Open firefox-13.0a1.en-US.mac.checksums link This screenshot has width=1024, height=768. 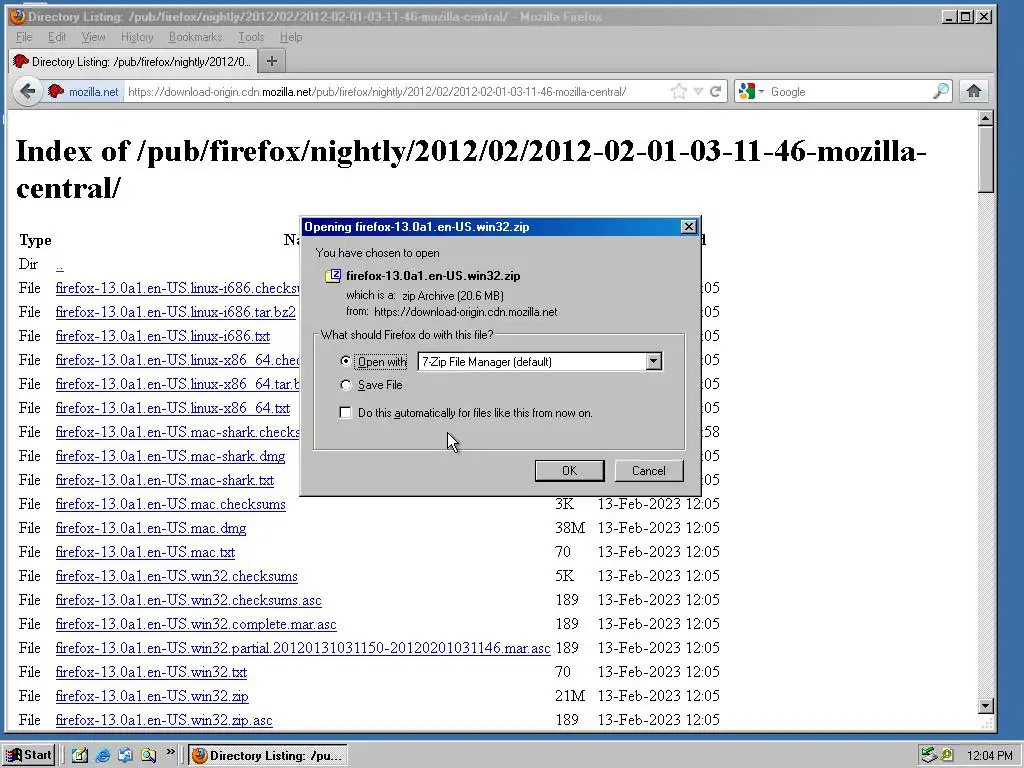pos(170,504)
